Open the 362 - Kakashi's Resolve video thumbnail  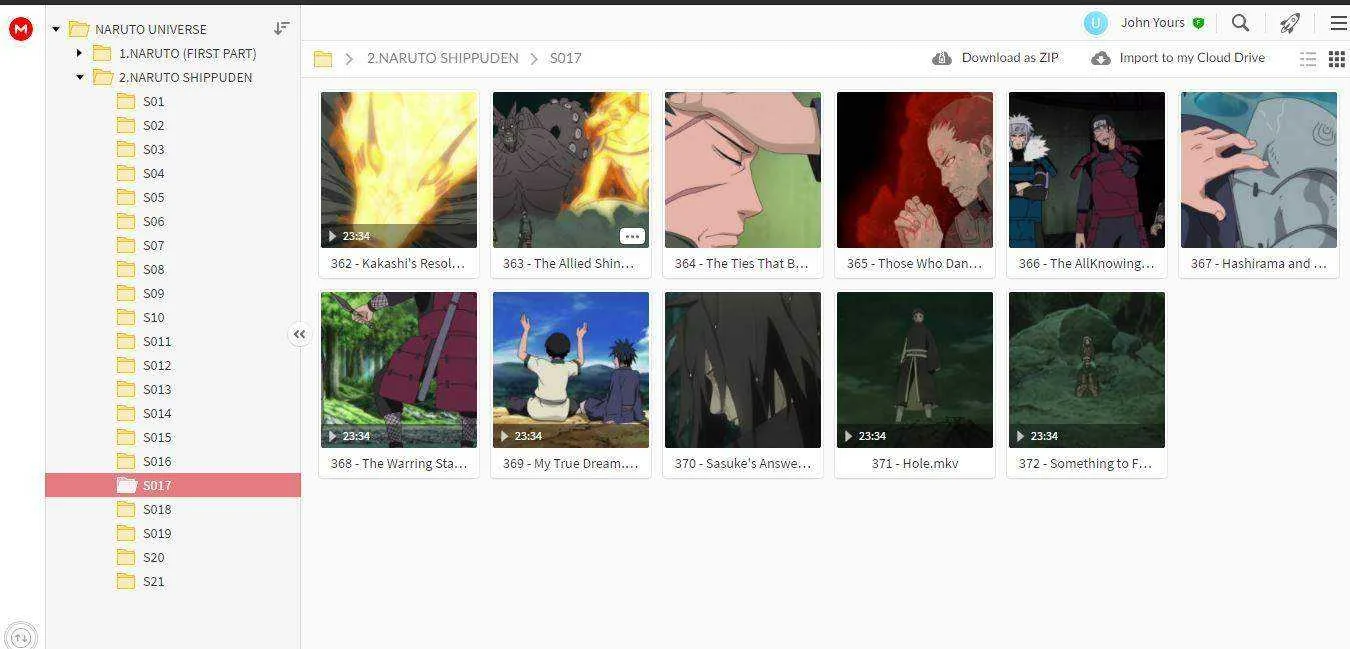click(399, 170)
